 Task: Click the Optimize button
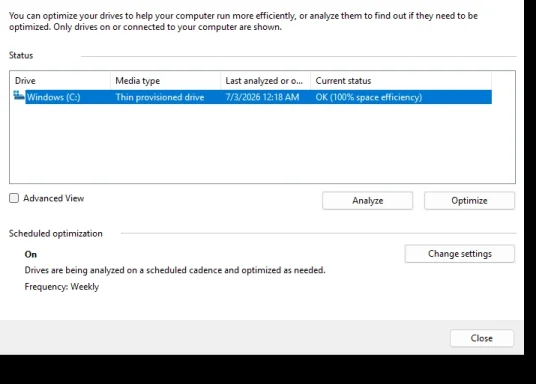click(x=469, y=201)
